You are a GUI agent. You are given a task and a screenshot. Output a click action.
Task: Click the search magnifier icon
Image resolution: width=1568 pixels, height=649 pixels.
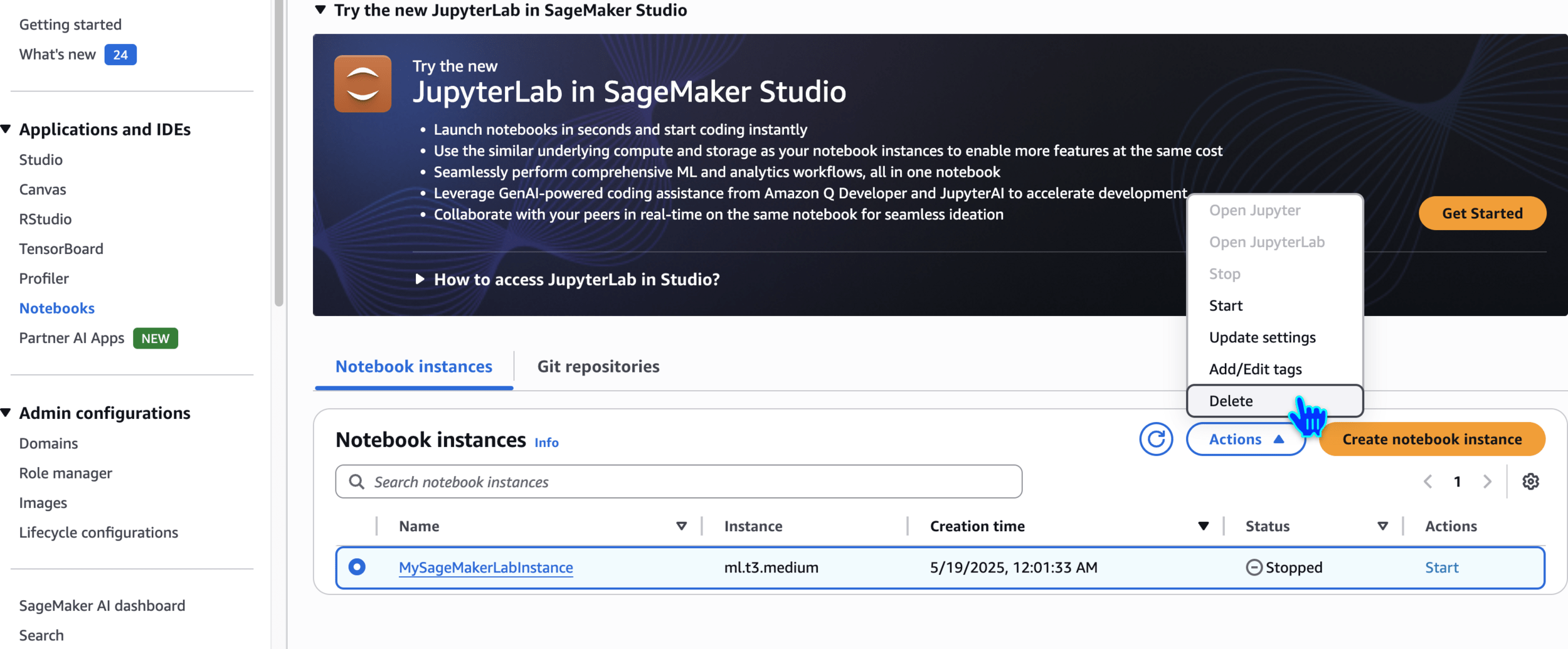[356, 482]
